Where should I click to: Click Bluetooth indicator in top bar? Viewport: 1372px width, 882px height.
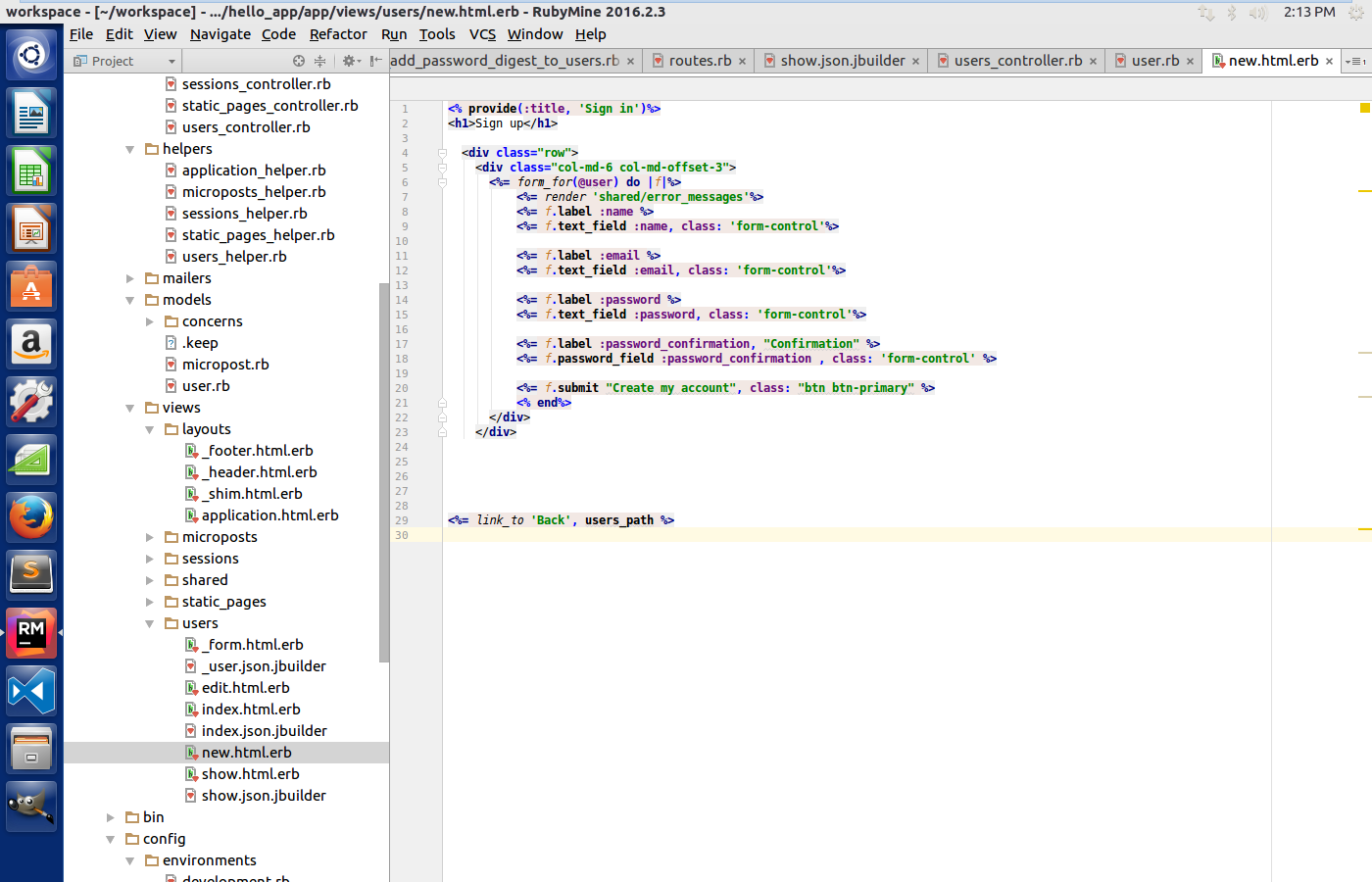[1232, 13]
